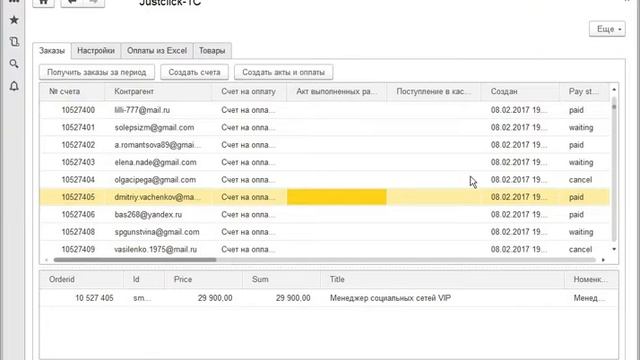
Task: Click the Title column header
Action: 442,280
